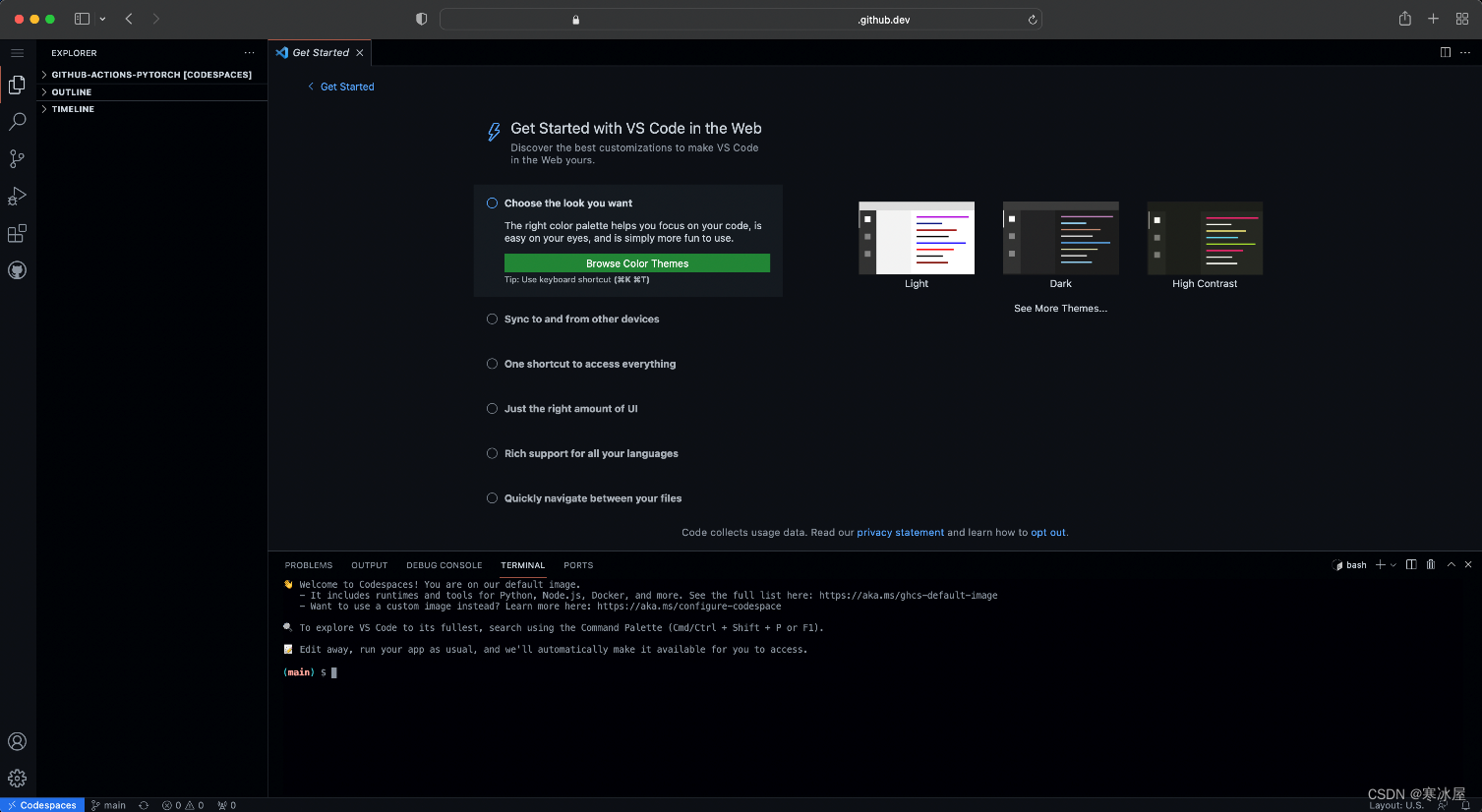The image size is (1482, 812).
Task: Maximize the terminal panel size
Action: [x=1451, y=564]
